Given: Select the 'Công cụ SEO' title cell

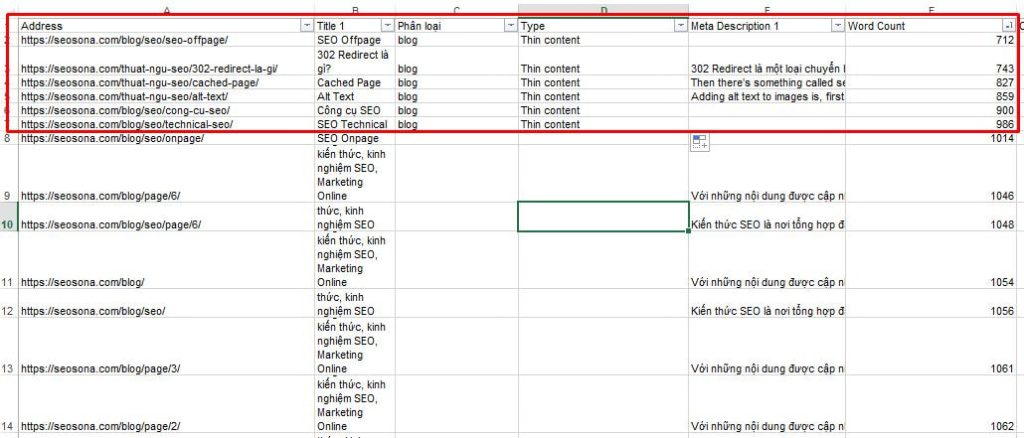Looking at the screenshot, I should (x=355, y=110).
